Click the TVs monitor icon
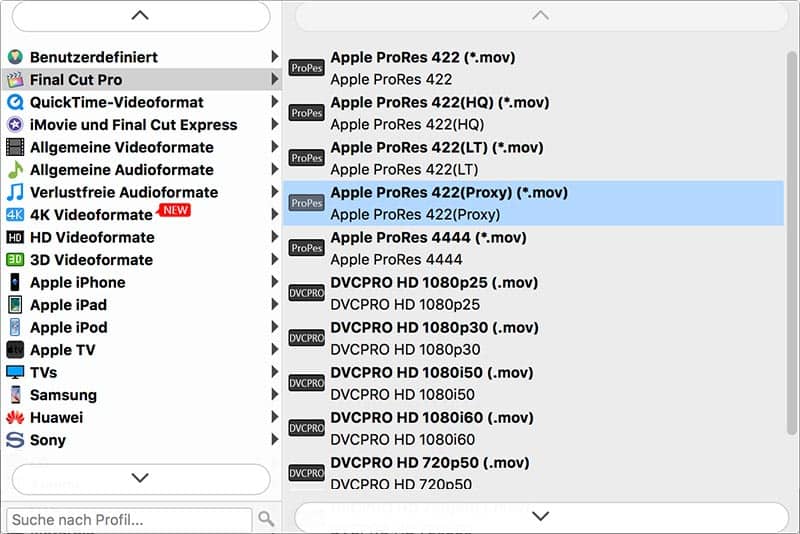Screen dimensions: 800x534 point(15,372)
